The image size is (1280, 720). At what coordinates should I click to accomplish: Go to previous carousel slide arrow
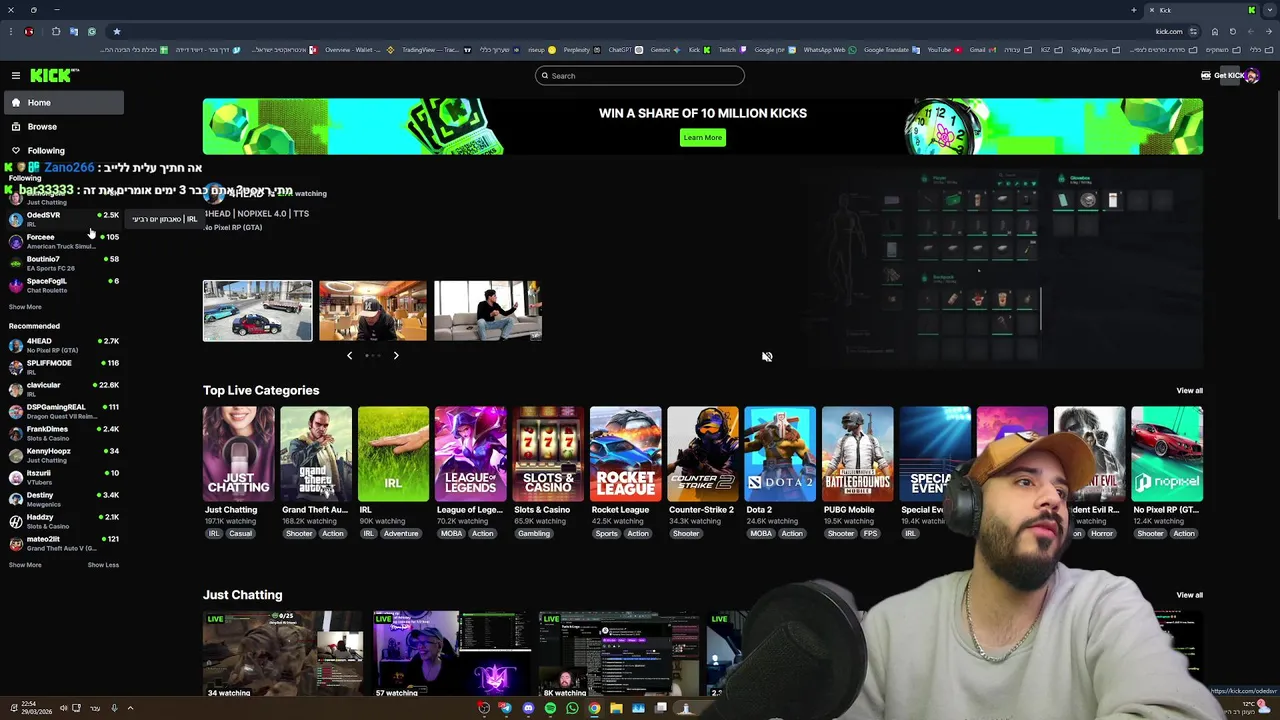(x=349, y=355)
